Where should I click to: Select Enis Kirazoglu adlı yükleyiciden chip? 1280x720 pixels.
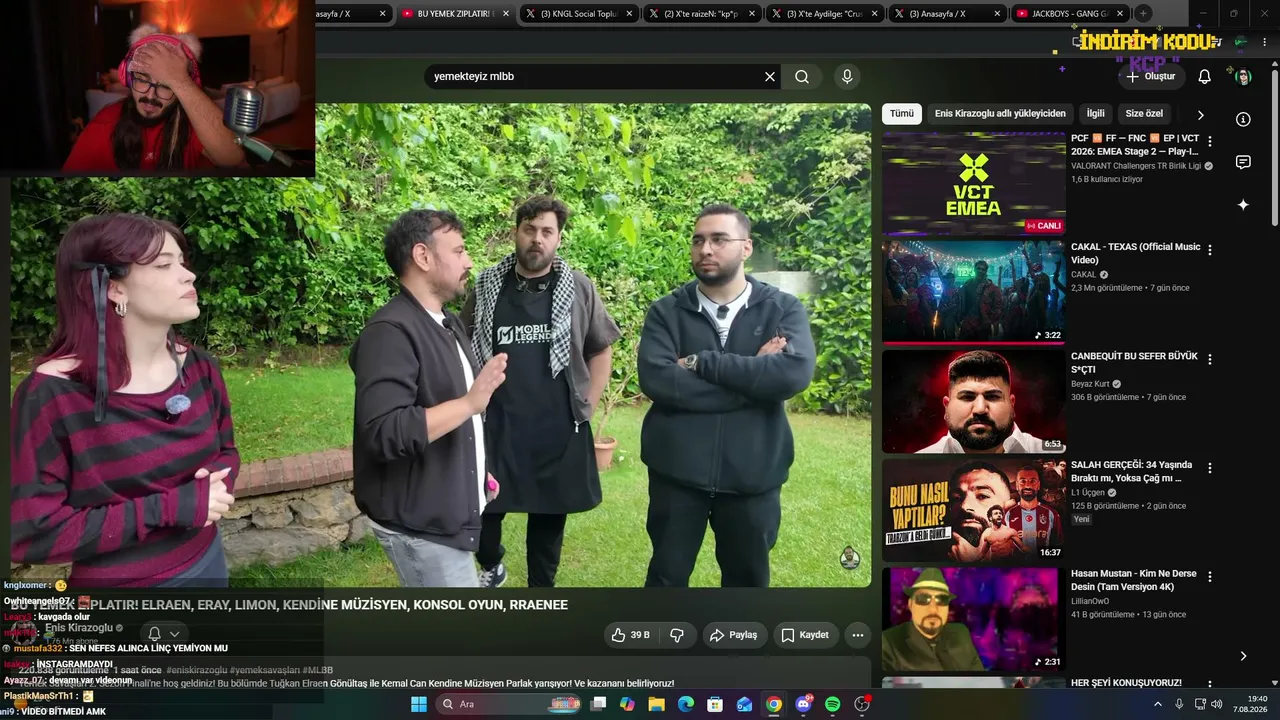pos(1000,114)
